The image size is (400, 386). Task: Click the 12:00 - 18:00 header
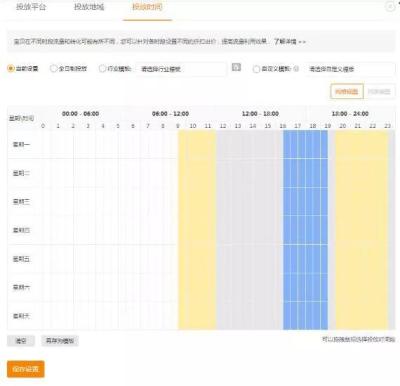260,114
